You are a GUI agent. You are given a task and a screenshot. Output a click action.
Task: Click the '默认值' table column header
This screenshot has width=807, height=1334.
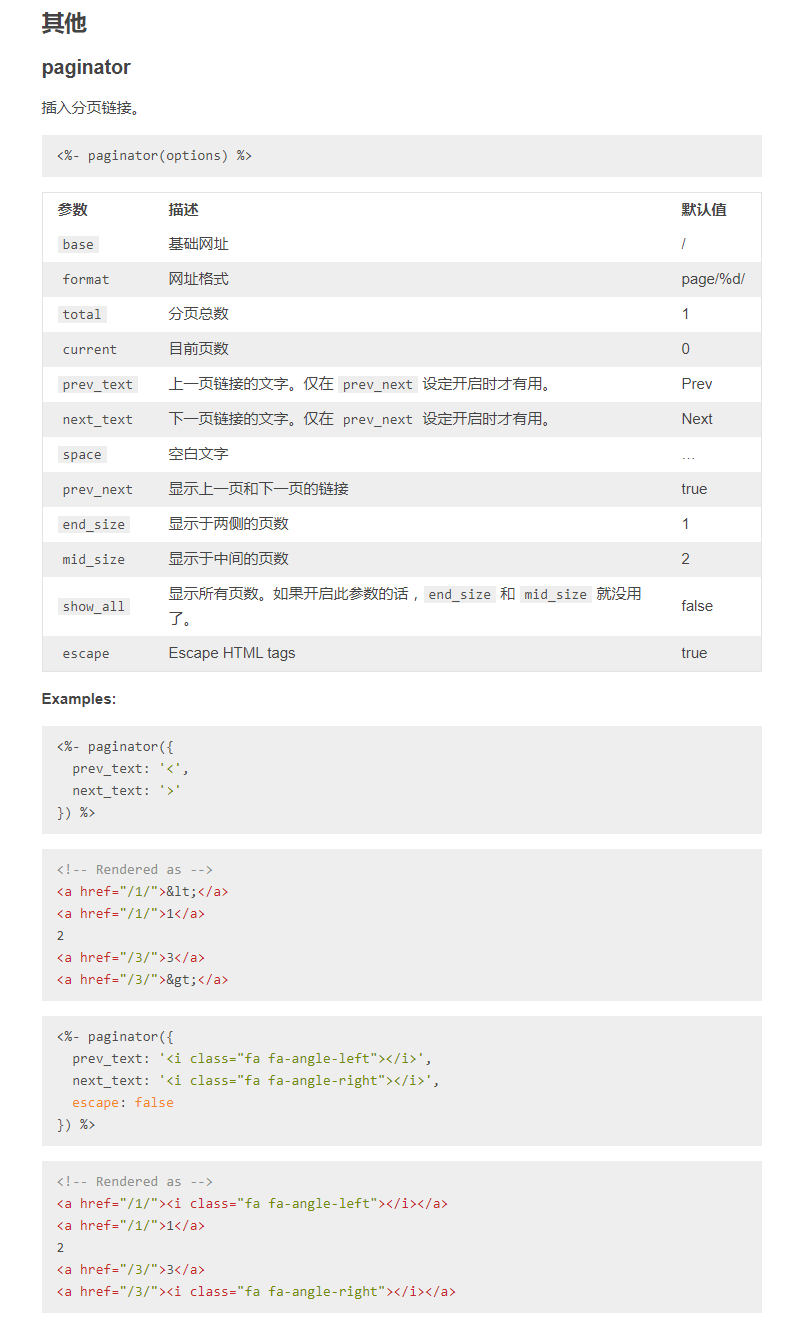[704, 209]
